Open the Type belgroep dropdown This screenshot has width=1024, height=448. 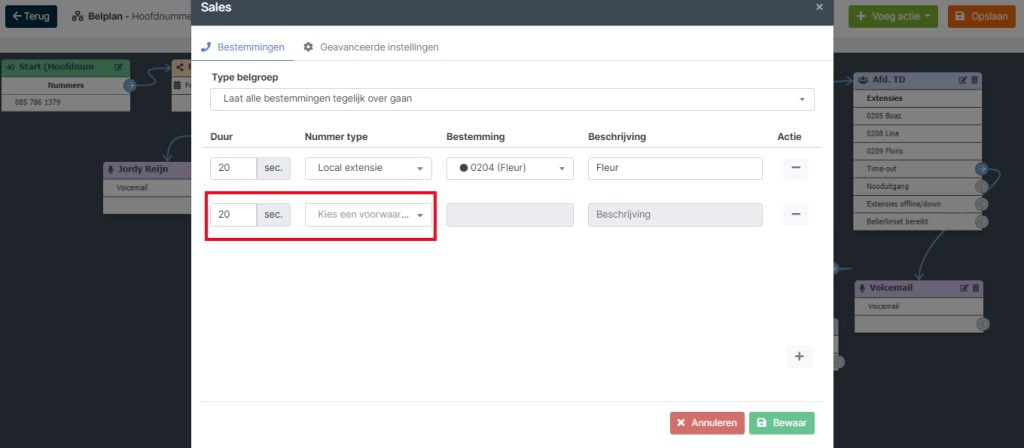pyautogui.click(x=512, y=99)
